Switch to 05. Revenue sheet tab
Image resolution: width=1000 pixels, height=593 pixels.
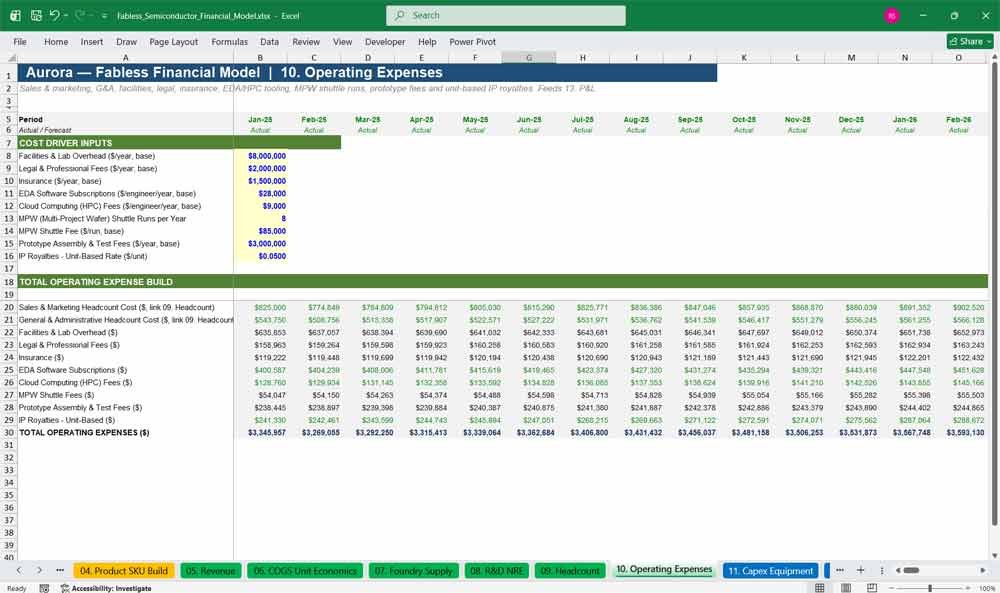tap(210, 571)
